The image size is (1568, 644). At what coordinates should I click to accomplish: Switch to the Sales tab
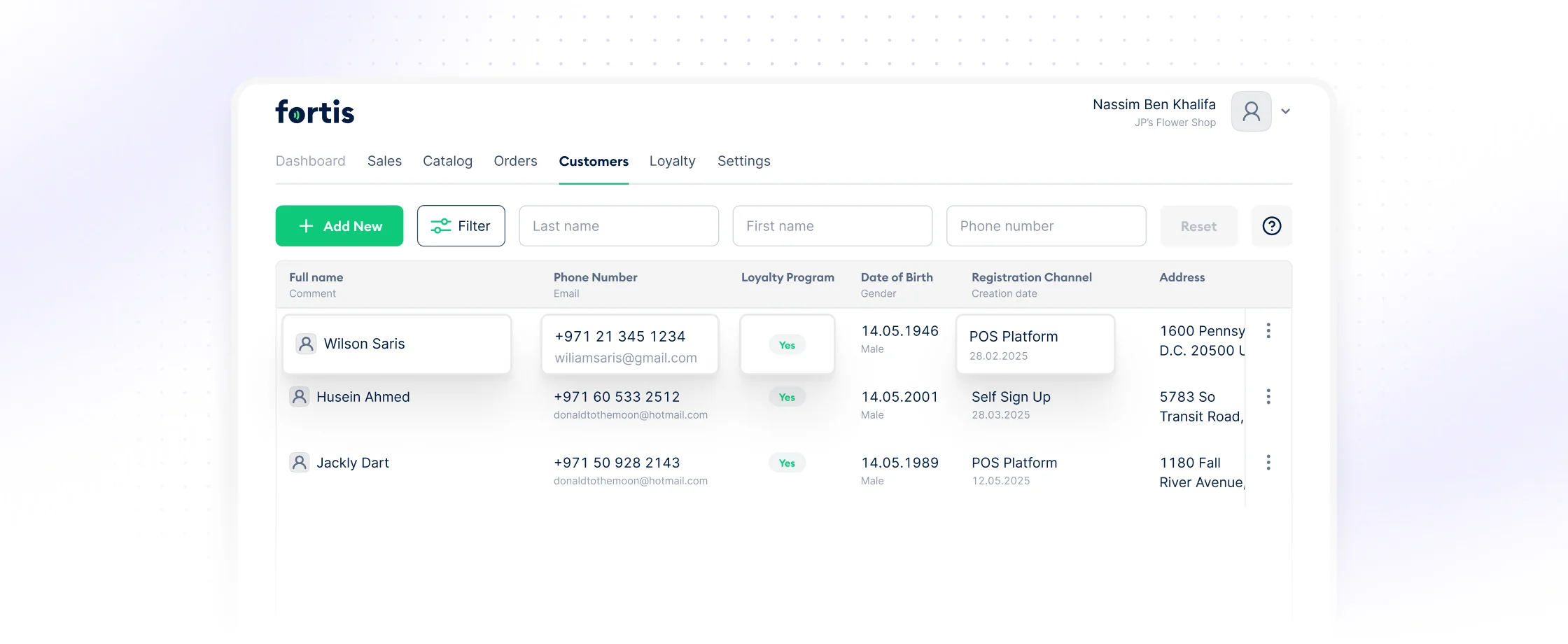click(x=384, y=161)
